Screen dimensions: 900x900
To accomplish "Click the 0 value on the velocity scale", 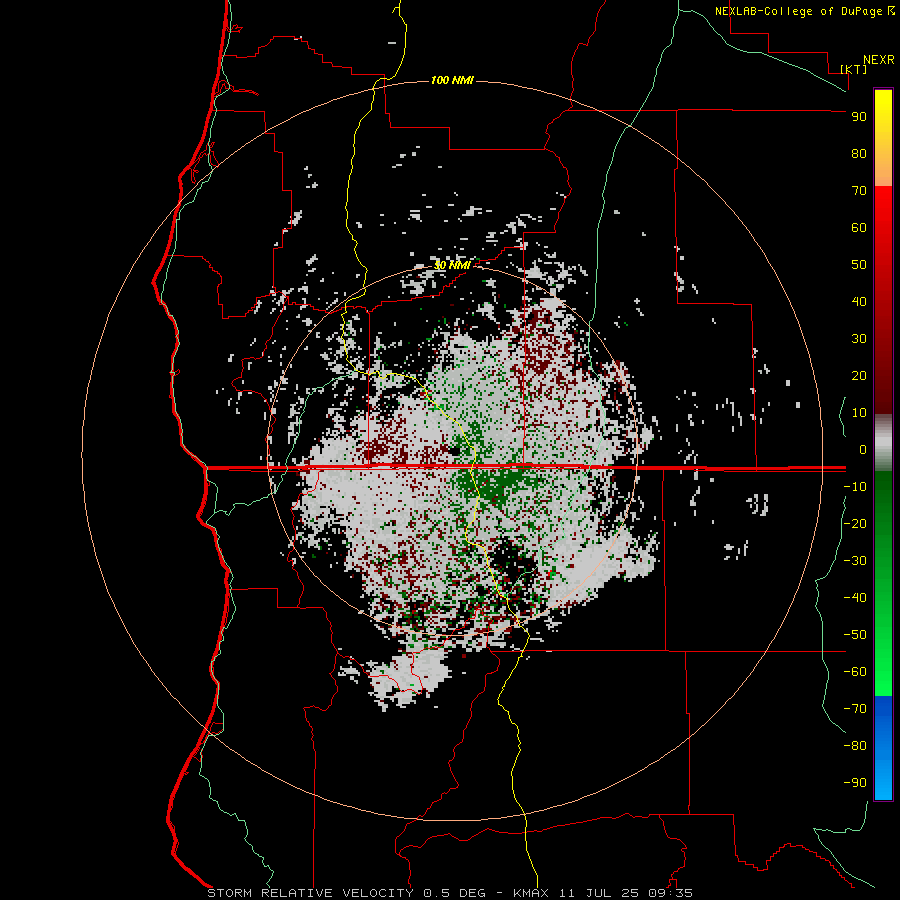I will (x=863, y=449).
